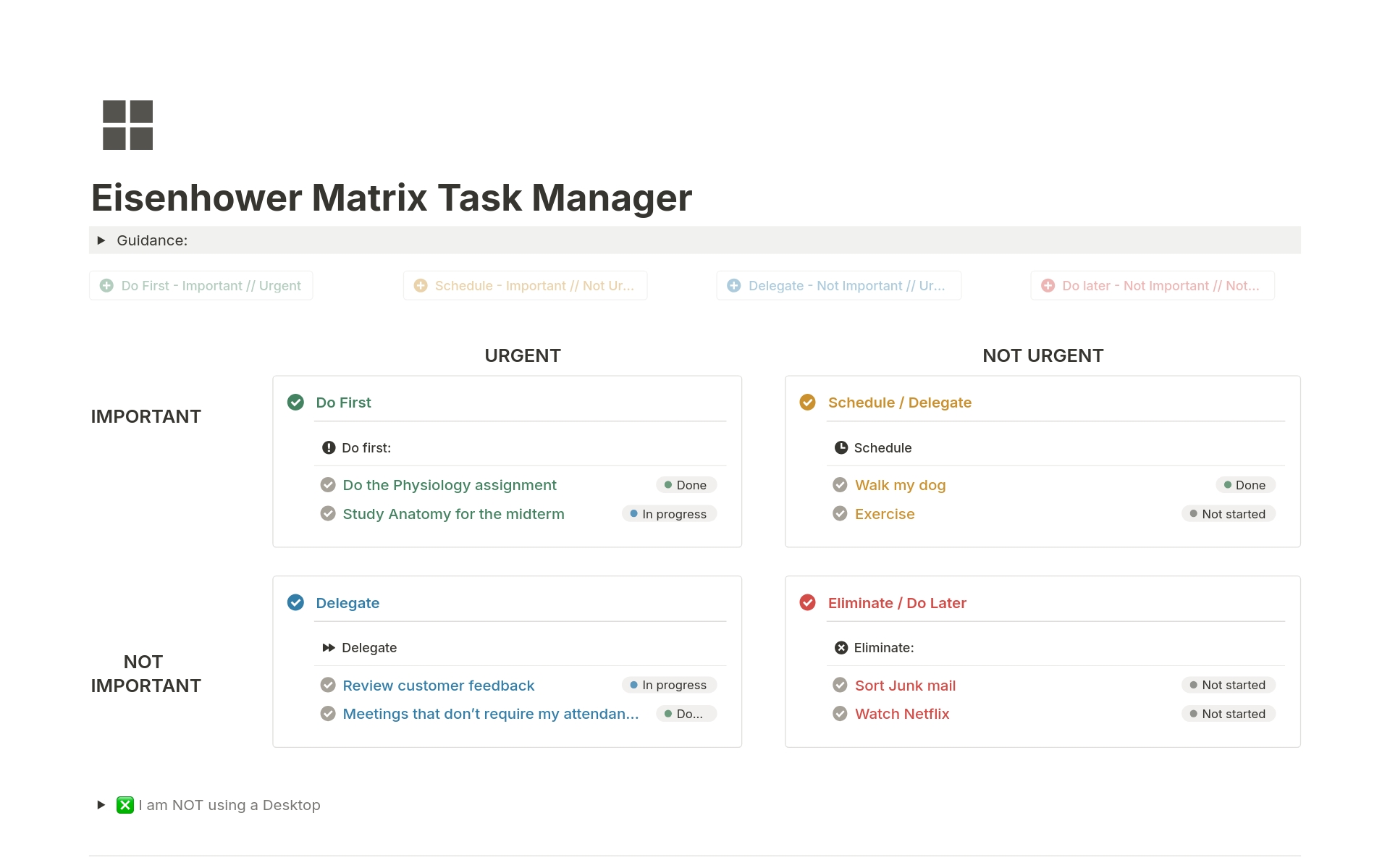Click the four-square page icon
This screenshot has height=868, width=1390.
pyautogui.click(x=127, y=125)
